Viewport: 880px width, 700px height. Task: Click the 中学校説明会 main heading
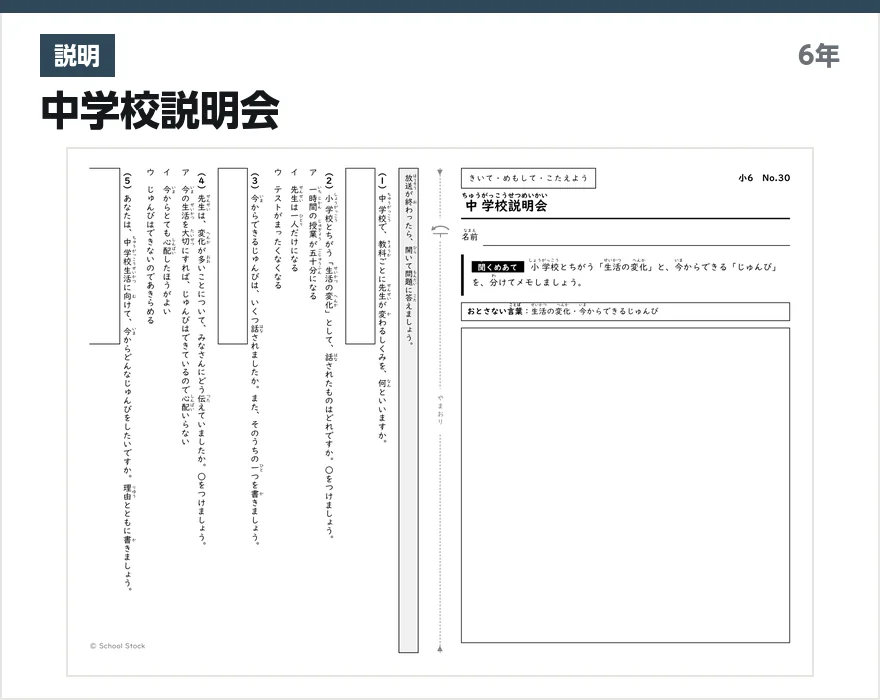point(161,111)
